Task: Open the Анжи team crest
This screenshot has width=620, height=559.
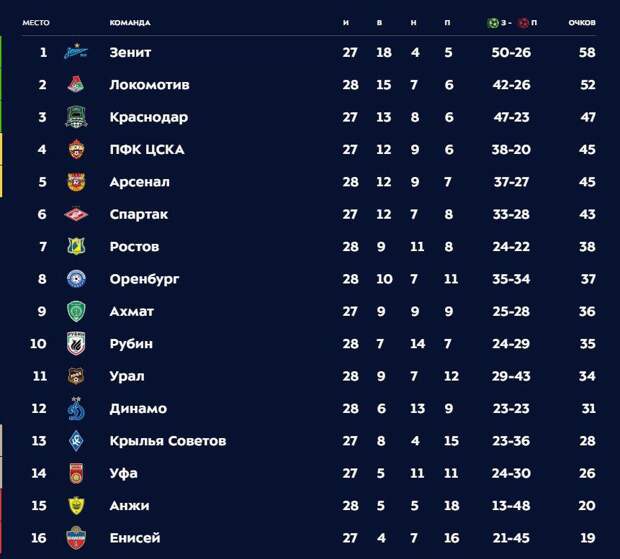Action: [76, 505]
